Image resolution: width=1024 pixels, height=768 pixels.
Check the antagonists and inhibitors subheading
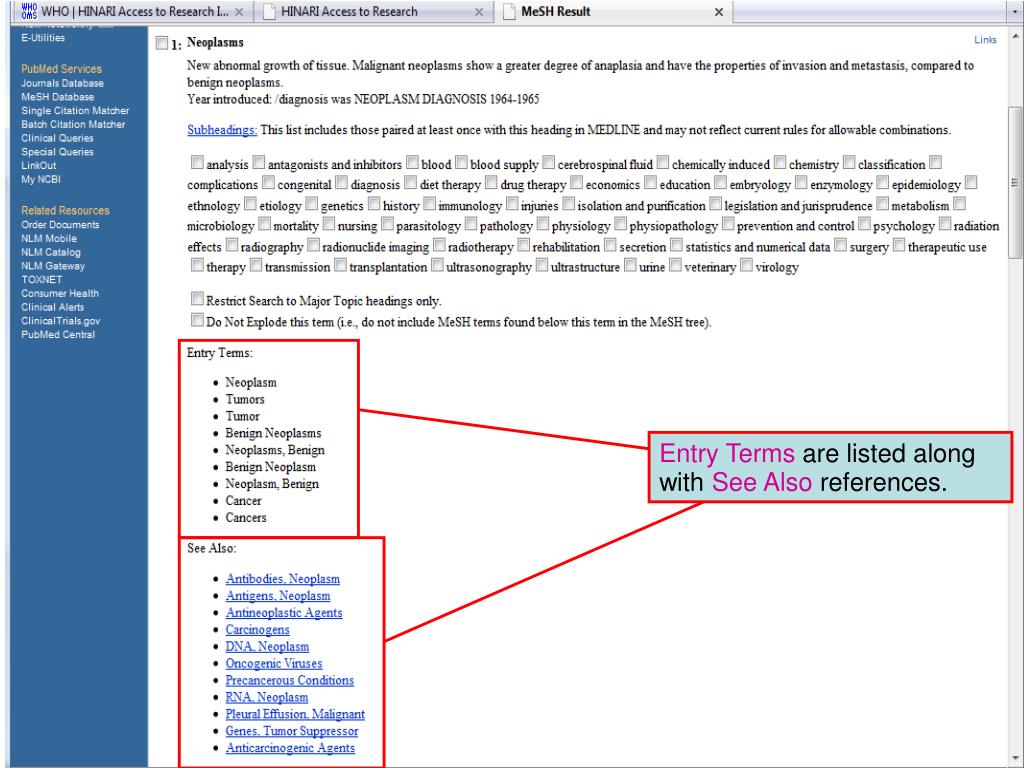(x=259, y=162)
